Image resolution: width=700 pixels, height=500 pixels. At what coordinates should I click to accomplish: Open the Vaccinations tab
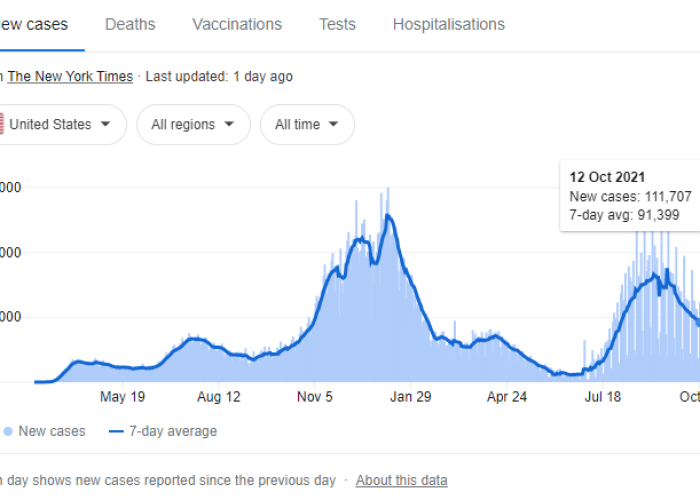tap(237, 24)
